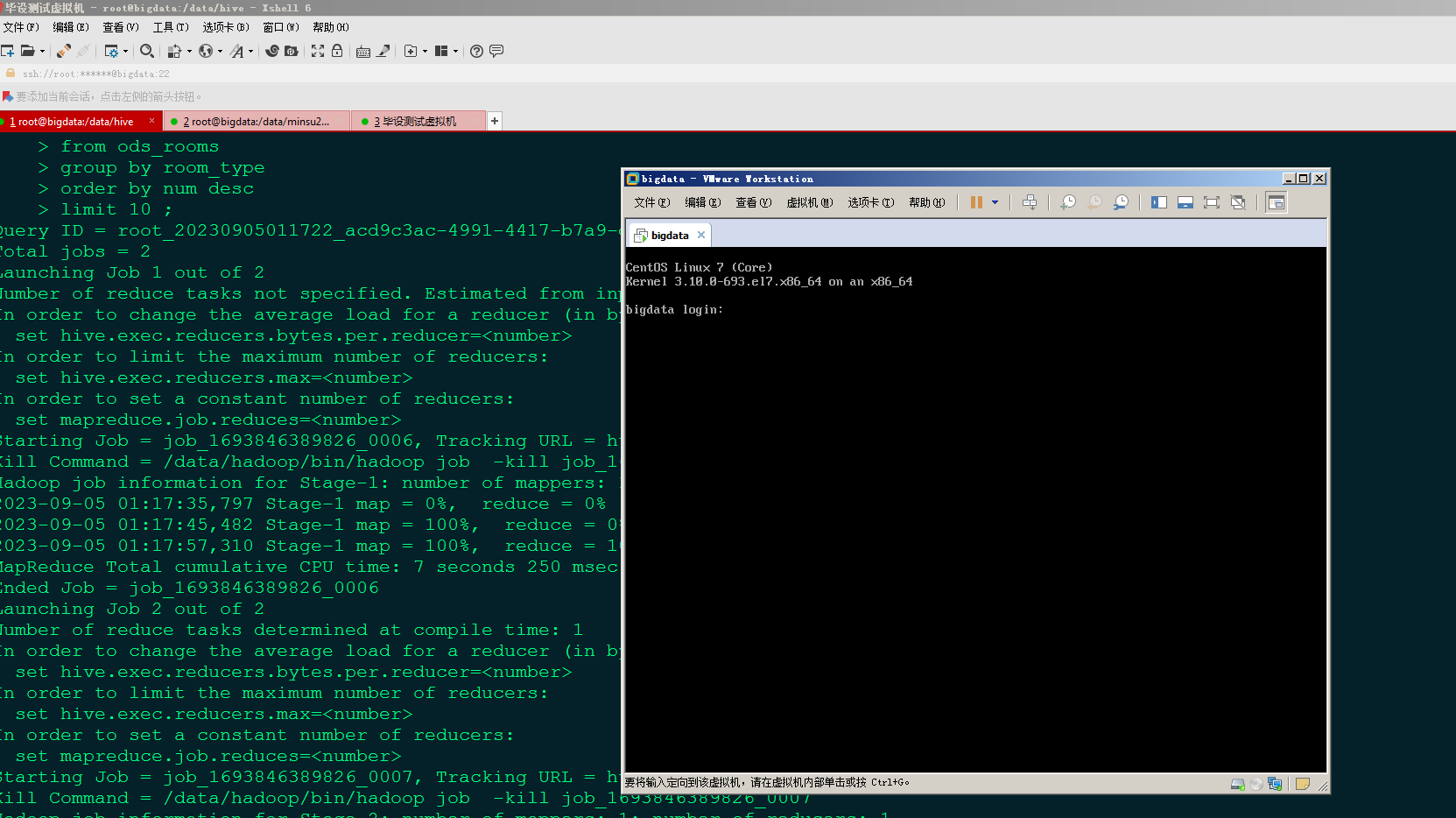Expand the new tab group dropdown arrow

[426, 51]
